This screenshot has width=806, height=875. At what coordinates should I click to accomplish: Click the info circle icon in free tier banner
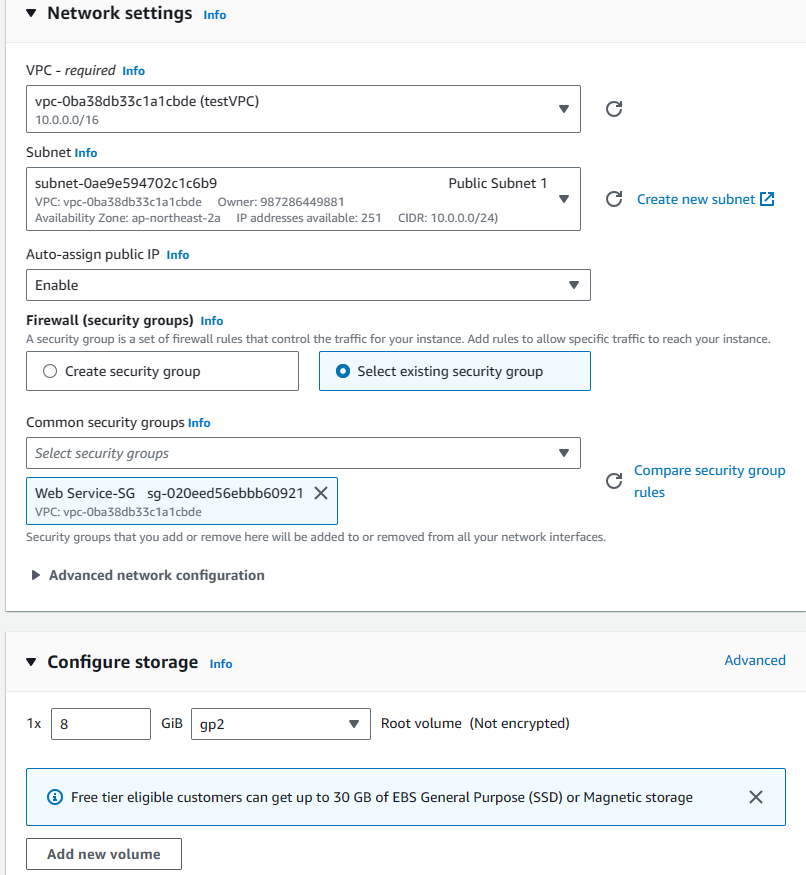coord(55,797)
